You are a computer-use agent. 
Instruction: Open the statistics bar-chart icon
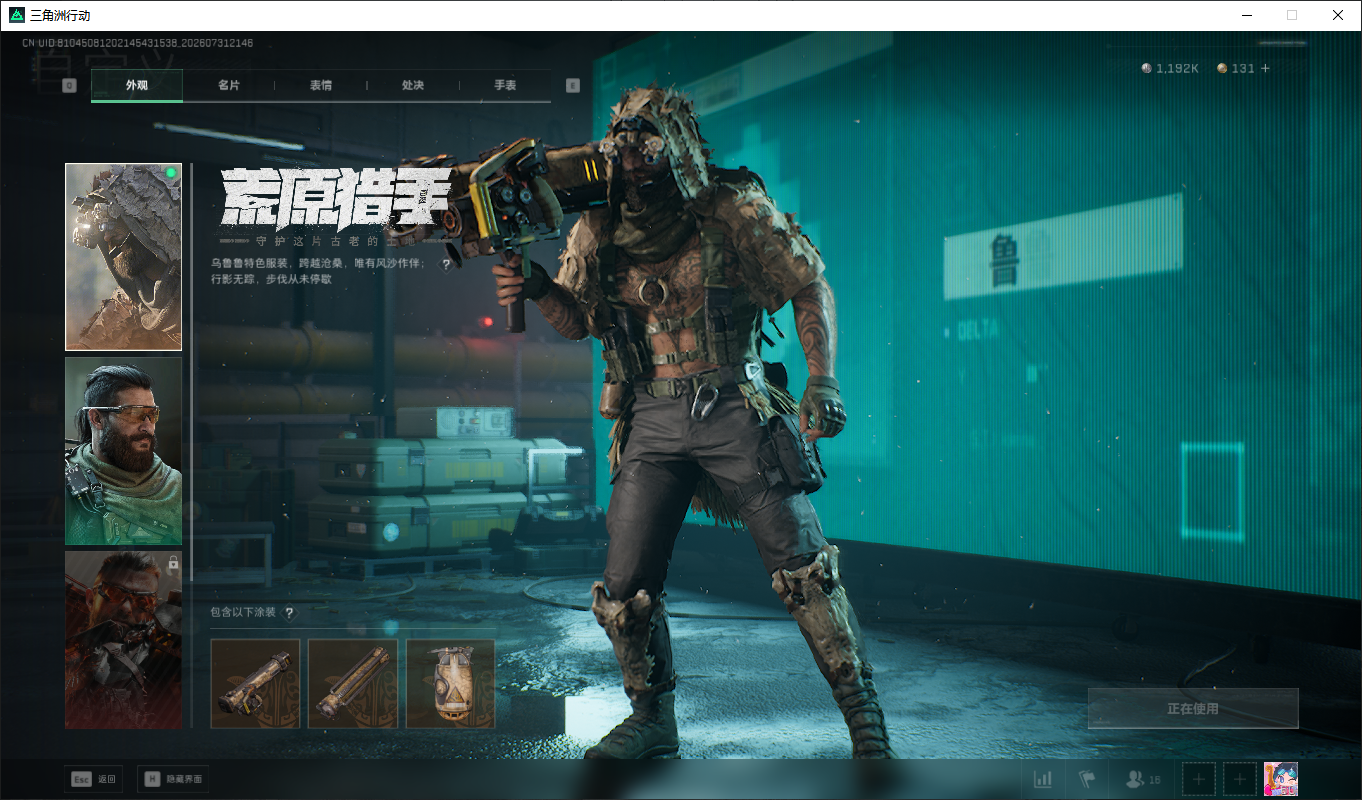[1043, 779]
